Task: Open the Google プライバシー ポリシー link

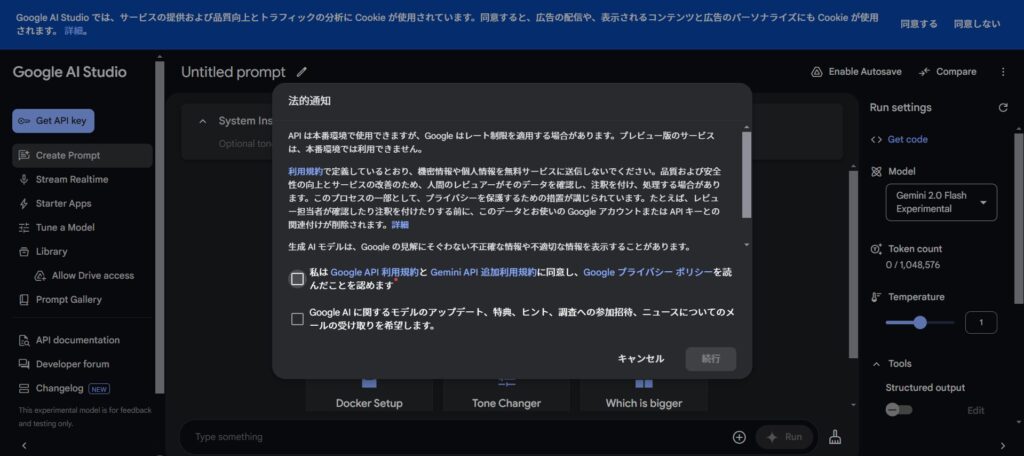Action: coord(648,272)
